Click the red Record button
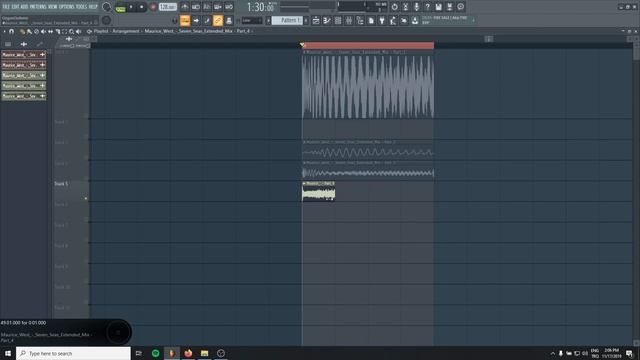This screenshot has height=360, width=640. [153, 7]
